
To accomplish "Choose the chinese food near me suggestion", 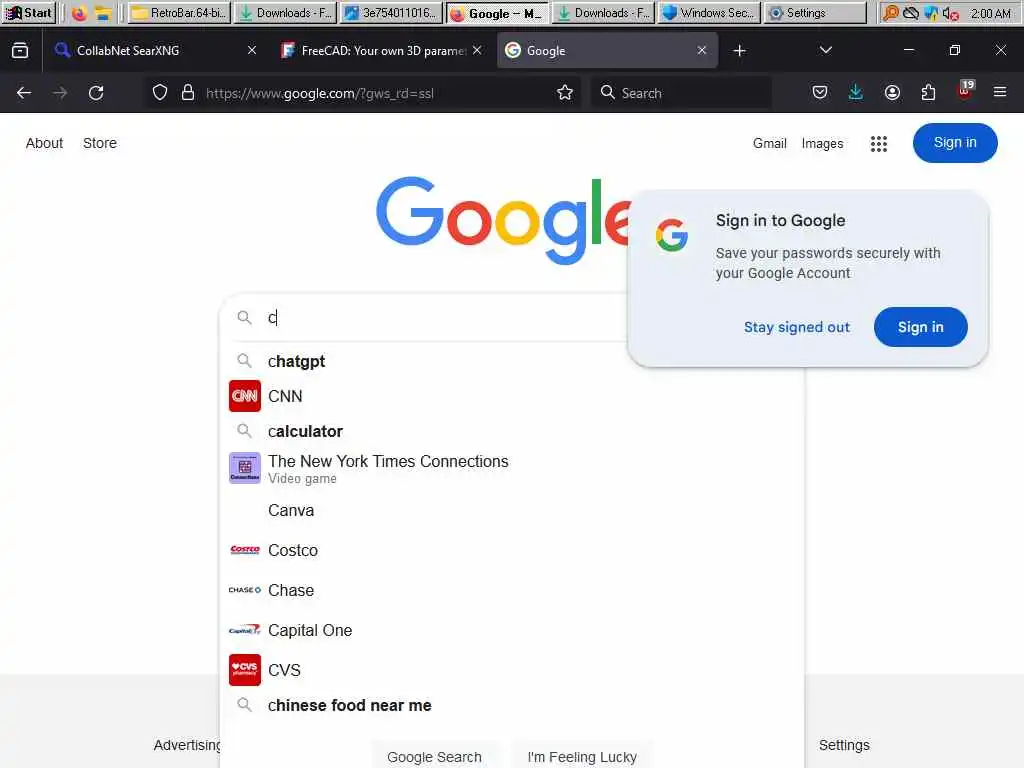I will tap(349, 705).
